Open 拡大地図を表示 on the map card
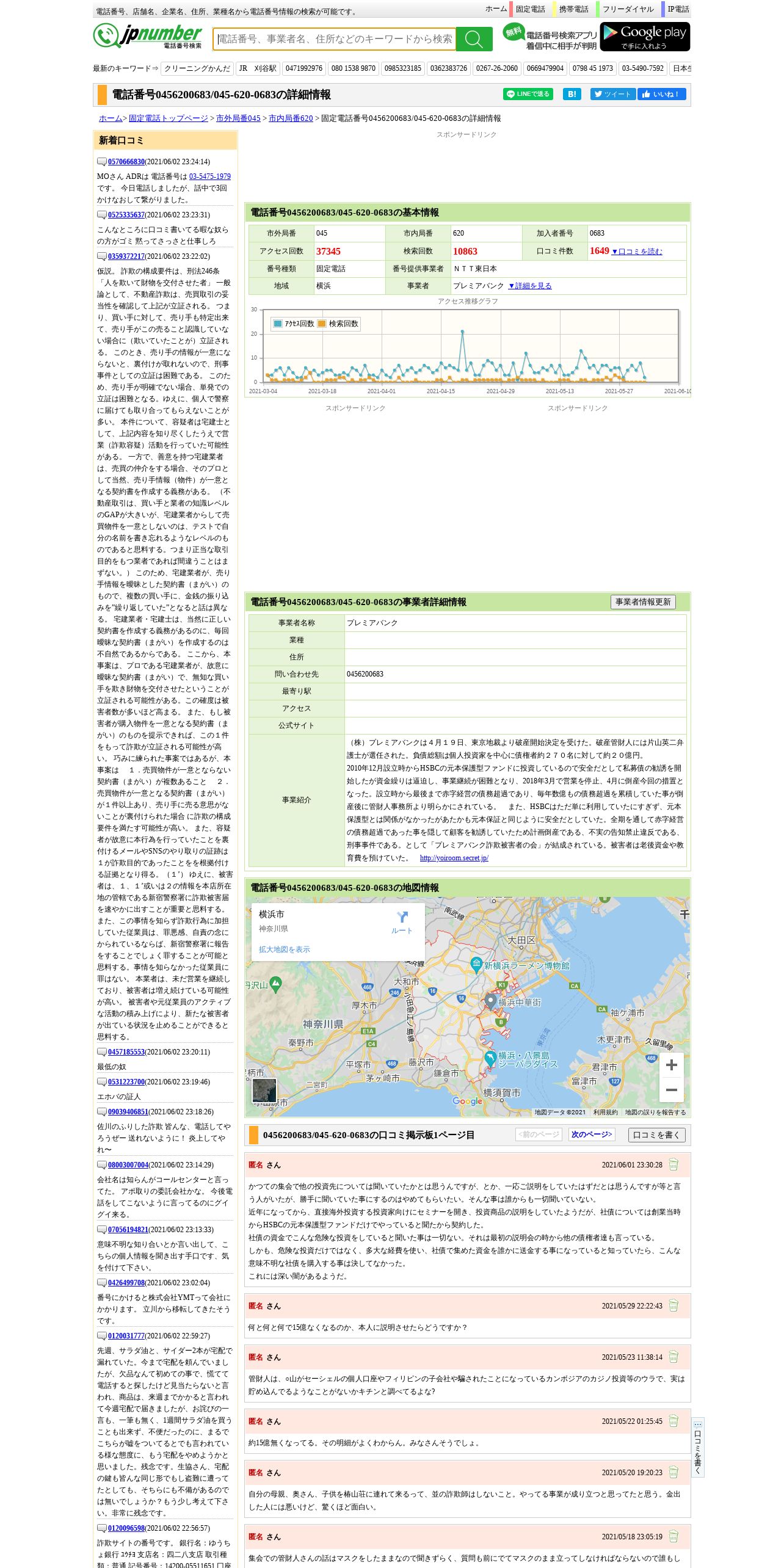Screen dimensions: 784x1568 coord(284,949)
